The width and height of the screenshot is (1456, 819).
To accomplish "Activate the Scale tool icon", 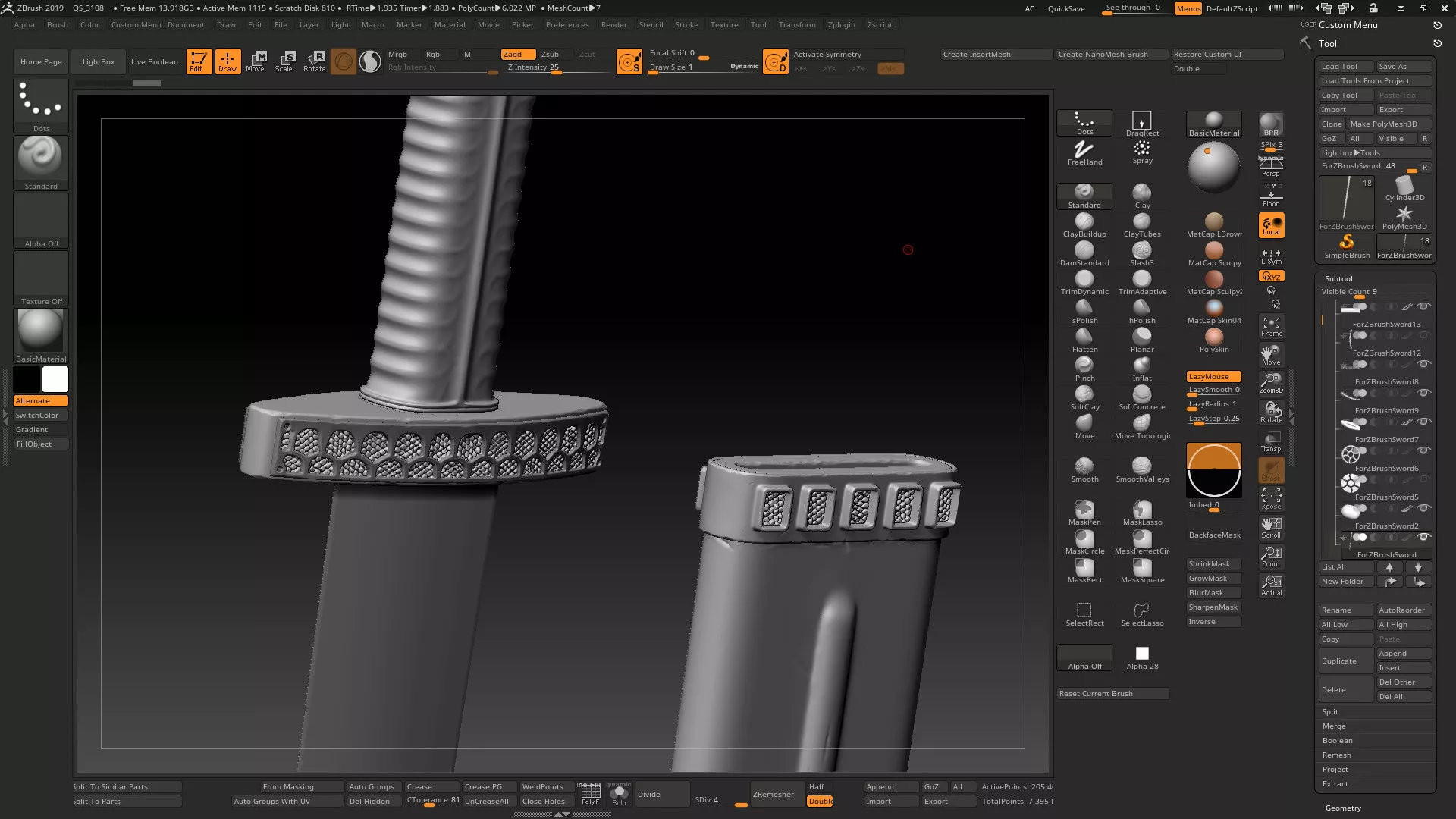I will tap(284, 61).
